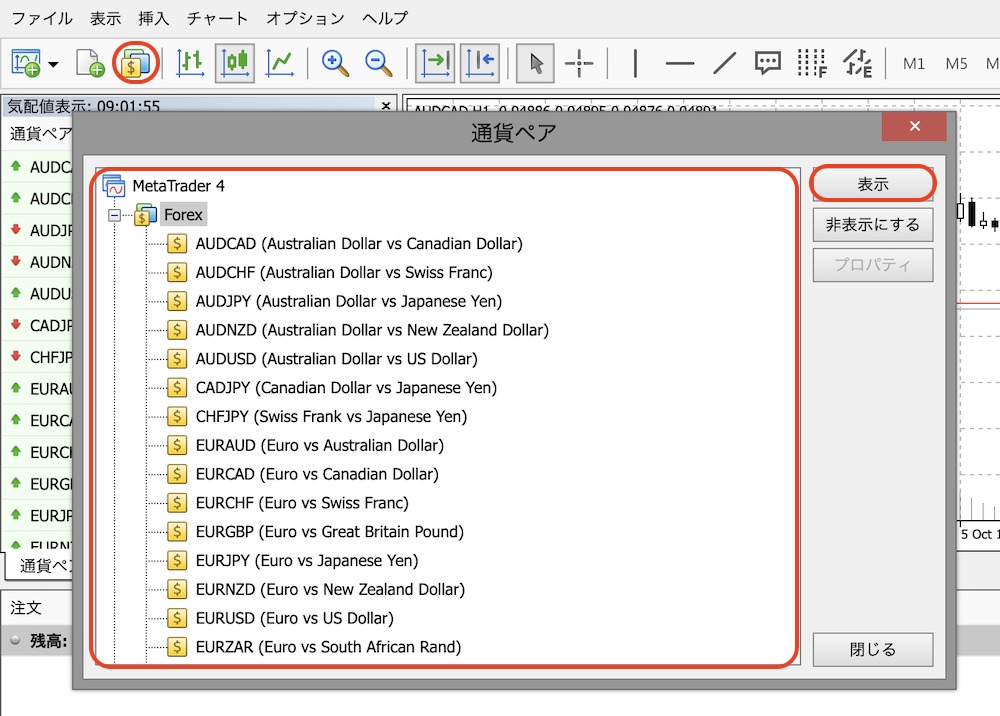Switch to candlestick chart display
Image resolution: width=1000 pixels, height=716 pixels.
pyautogui.click(x=235, y=63)
